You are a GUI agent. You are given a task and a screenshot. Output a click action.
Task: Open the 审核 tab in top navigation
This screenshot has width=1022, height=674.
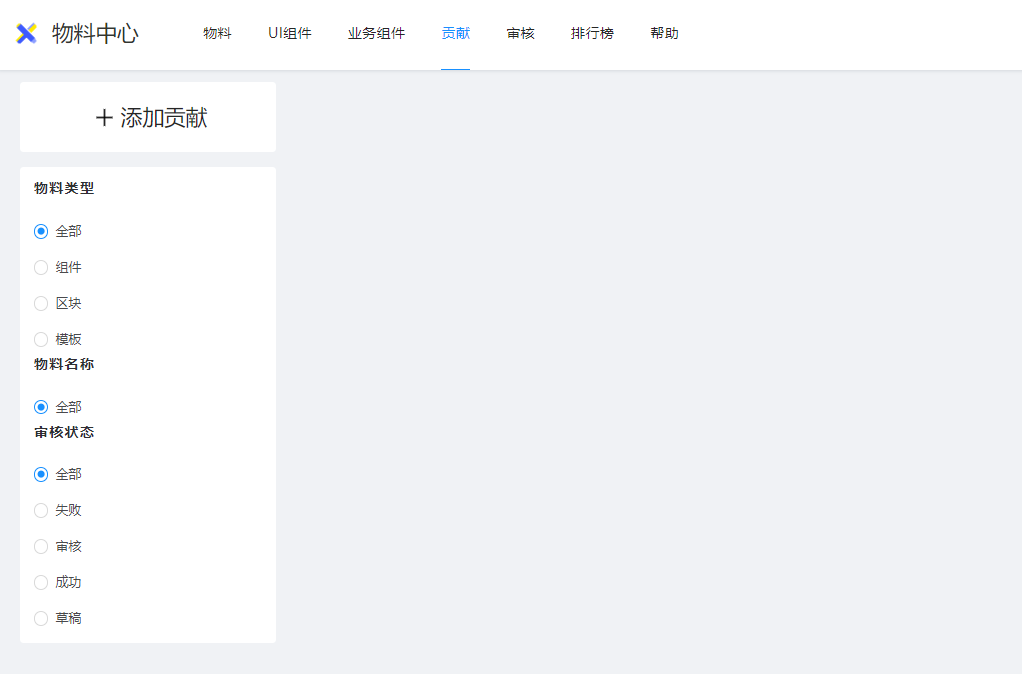point(520,34)
